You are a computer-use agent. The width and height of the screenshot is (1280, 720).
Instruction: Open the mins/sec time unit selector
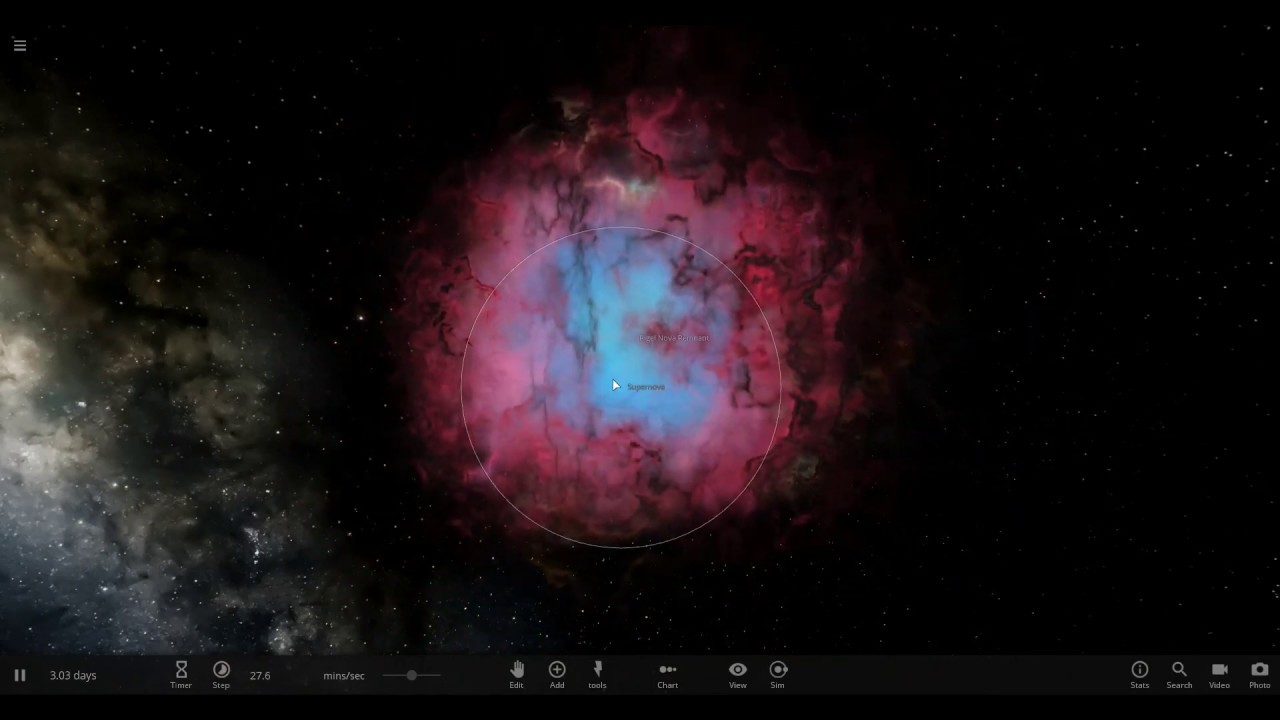pos(344,676)
